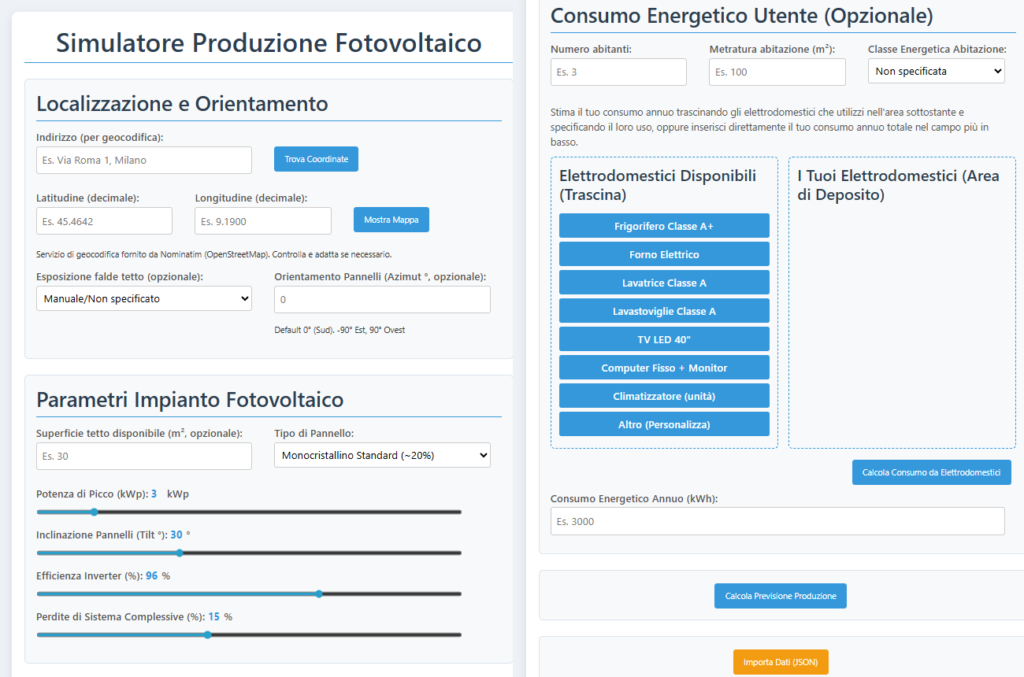This screenshot has height=677, width=1024.
Task: Expand the Tipo di Pannello dropdown
Action: (x=382, y=456)
